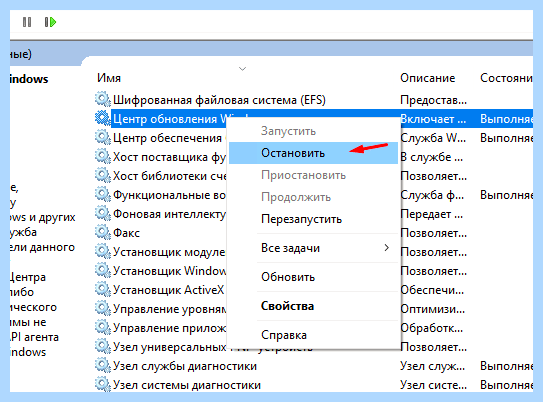Select the Хост библиотеки service row
Screen dimensions: 543x402
(169, 176)
